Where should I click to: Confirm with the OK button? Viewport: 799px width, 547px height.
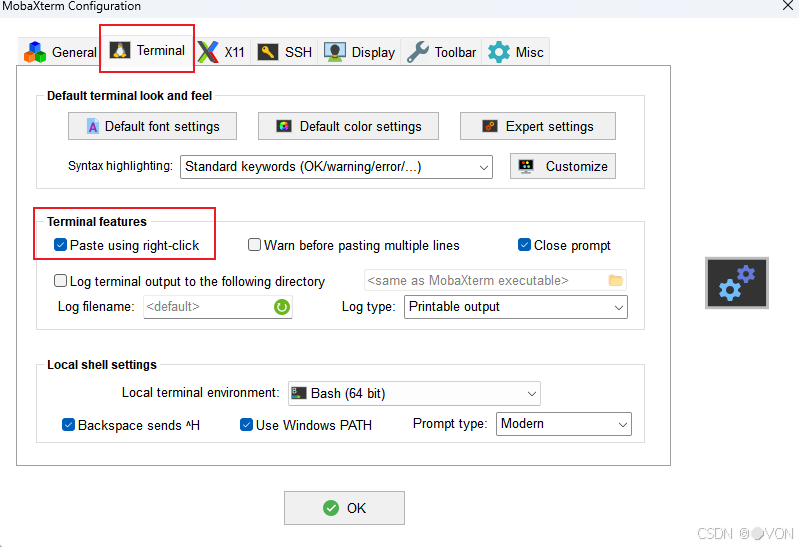coord(344,508)
